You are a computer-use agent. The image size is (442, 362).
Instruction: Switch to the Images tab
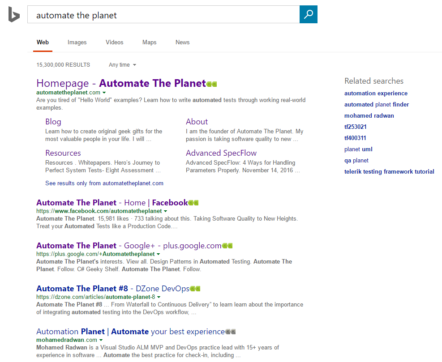pos(77,42)
